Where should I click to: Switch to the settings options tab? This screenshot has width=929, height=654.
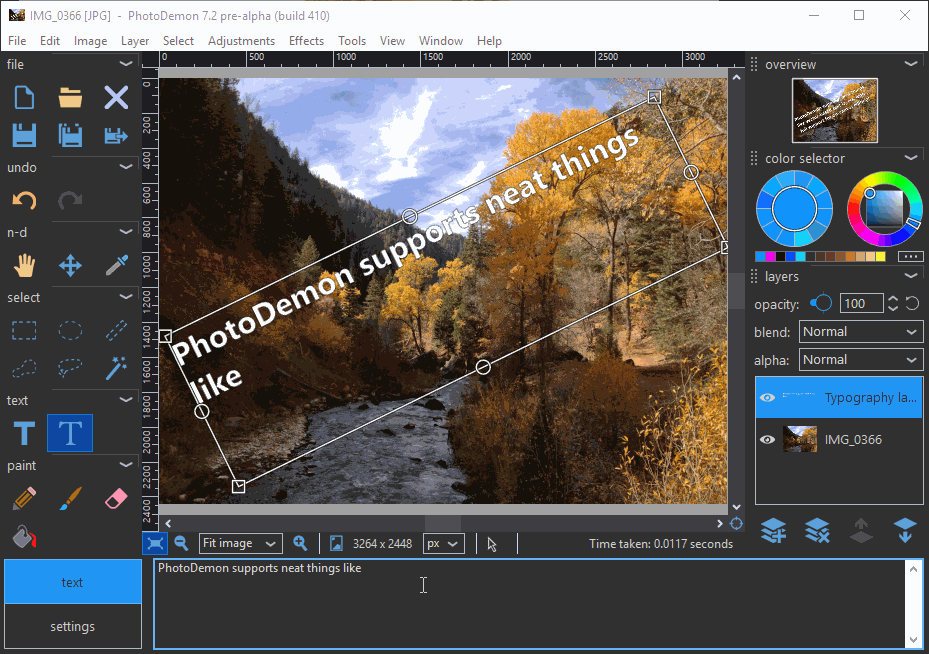(x=73, y=626)
